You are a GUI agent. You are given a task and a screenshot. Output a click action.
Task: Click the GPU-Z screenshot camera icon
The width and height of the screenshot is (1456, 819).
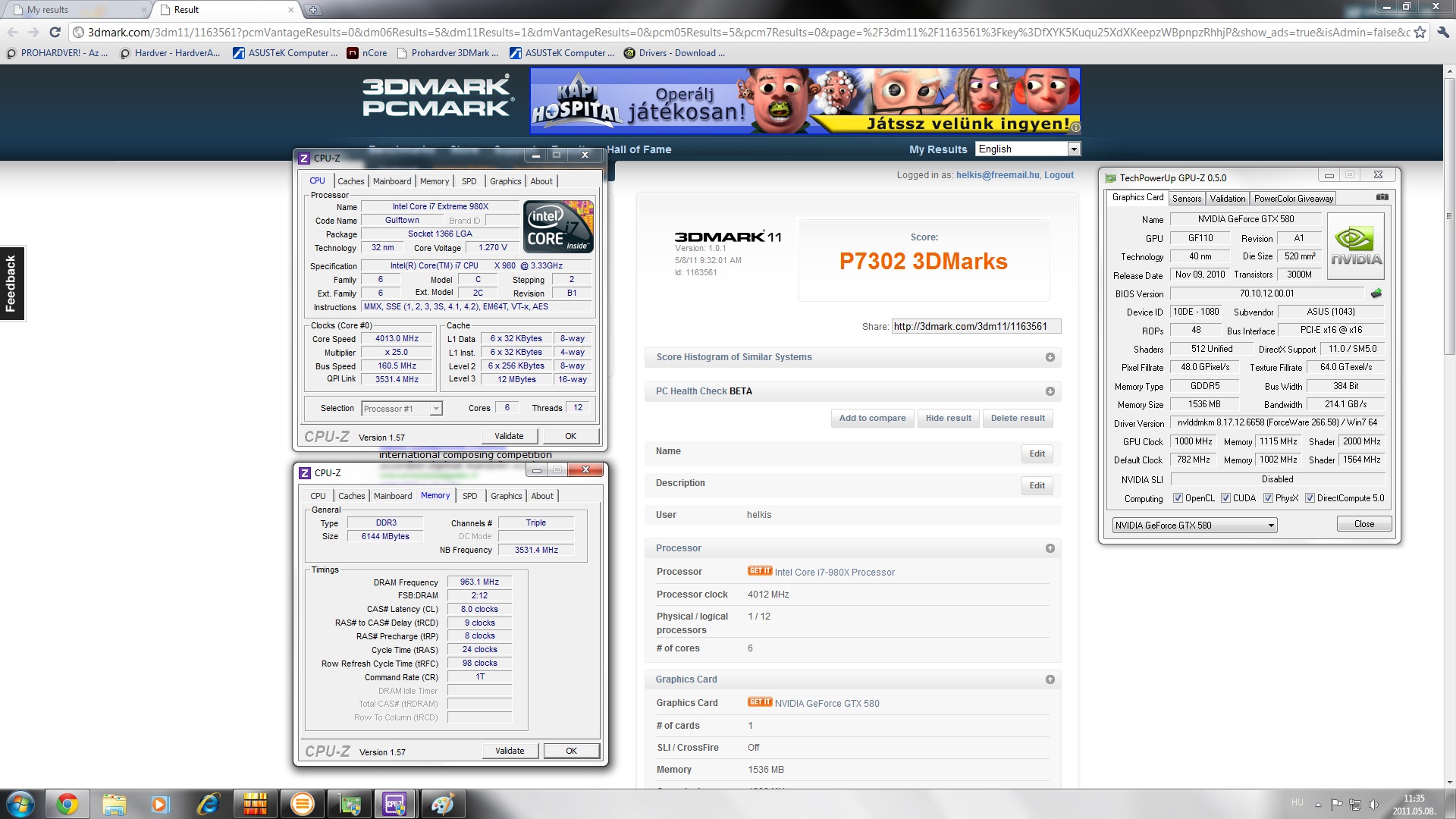[x=1382, y=197]
